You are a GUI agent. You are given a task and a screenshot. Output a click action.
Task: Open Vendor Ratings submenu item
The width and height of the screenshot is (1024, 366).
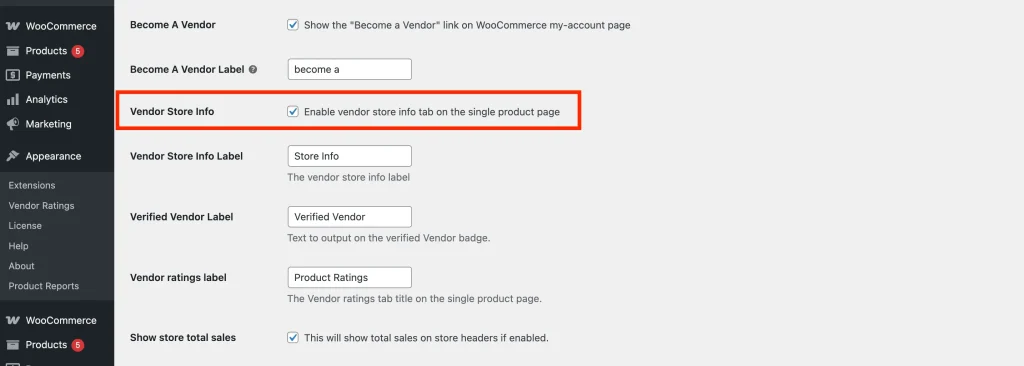pos(41,206)
